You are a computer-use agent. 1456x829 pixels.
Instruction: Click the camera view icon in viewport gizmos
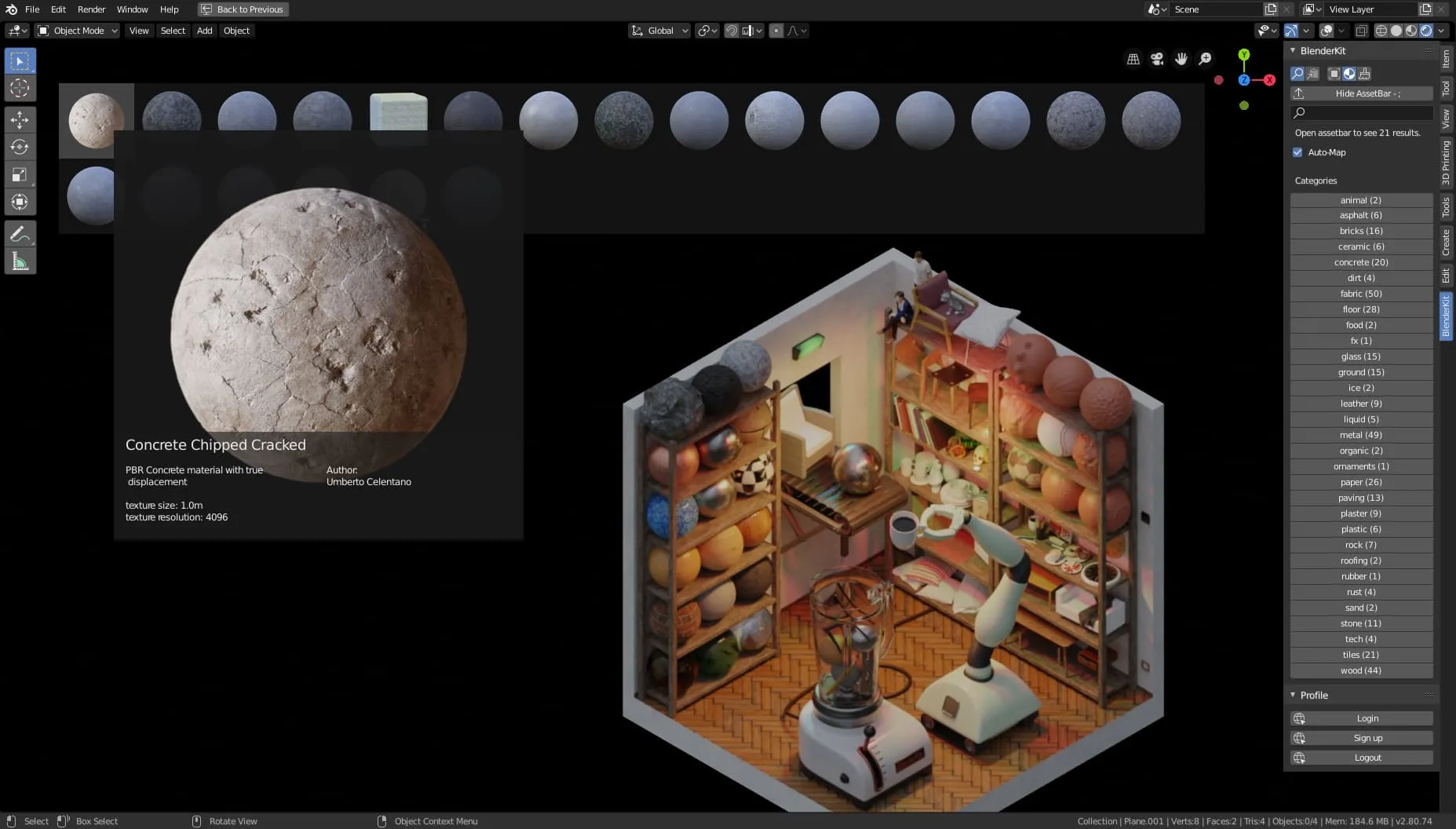pos(1157,59)
